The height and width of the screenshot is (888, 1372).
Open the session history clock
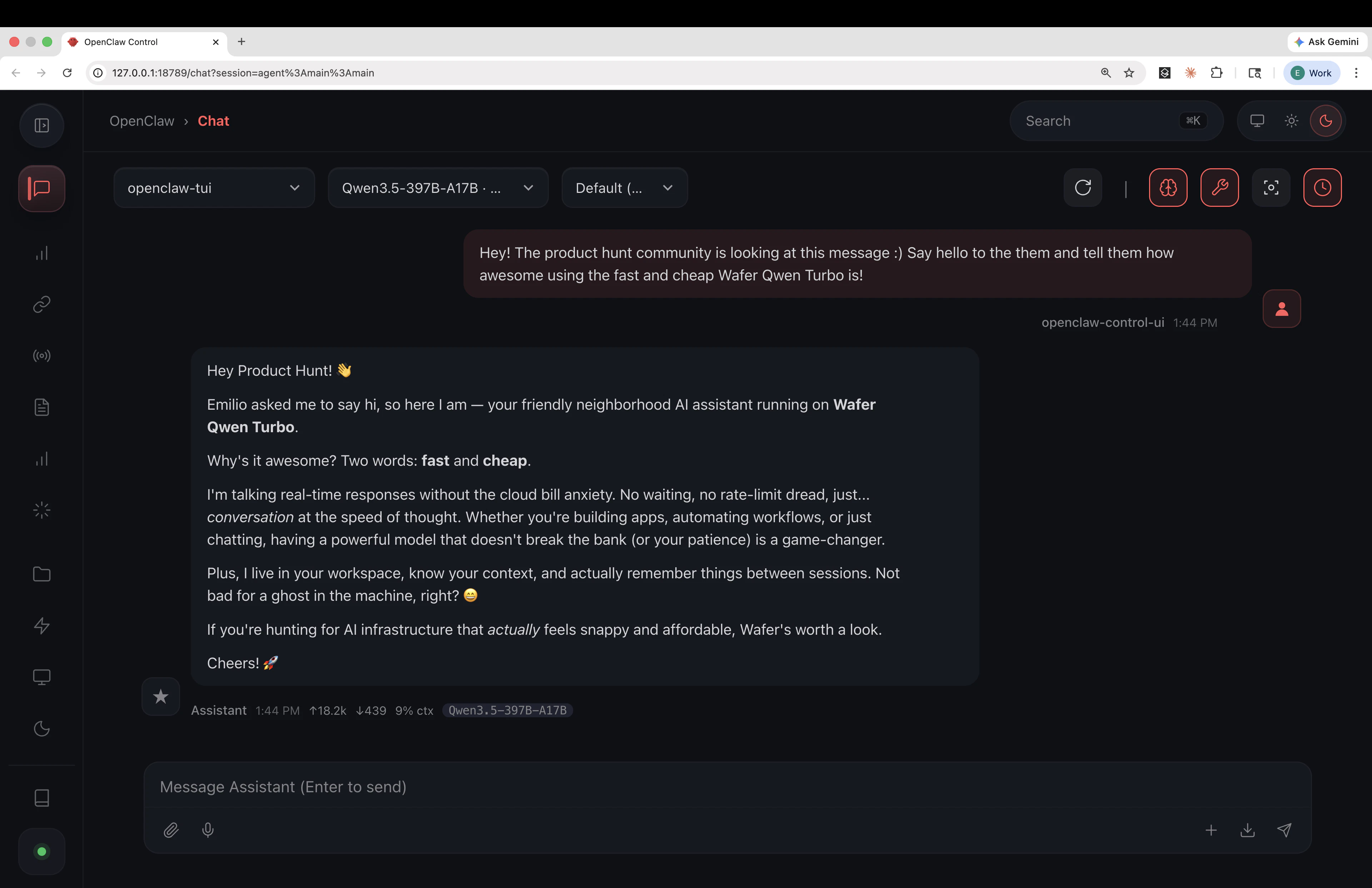pos(1322,188)
